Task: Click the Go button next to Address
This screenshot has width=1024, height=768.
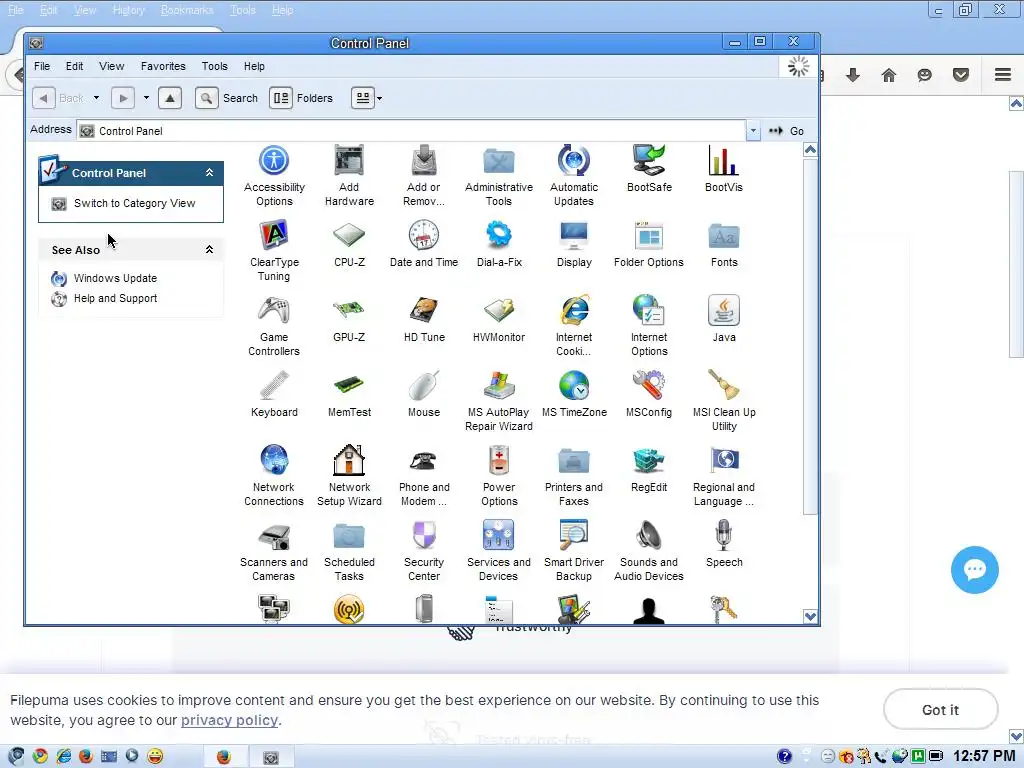Action: point(786,131)
